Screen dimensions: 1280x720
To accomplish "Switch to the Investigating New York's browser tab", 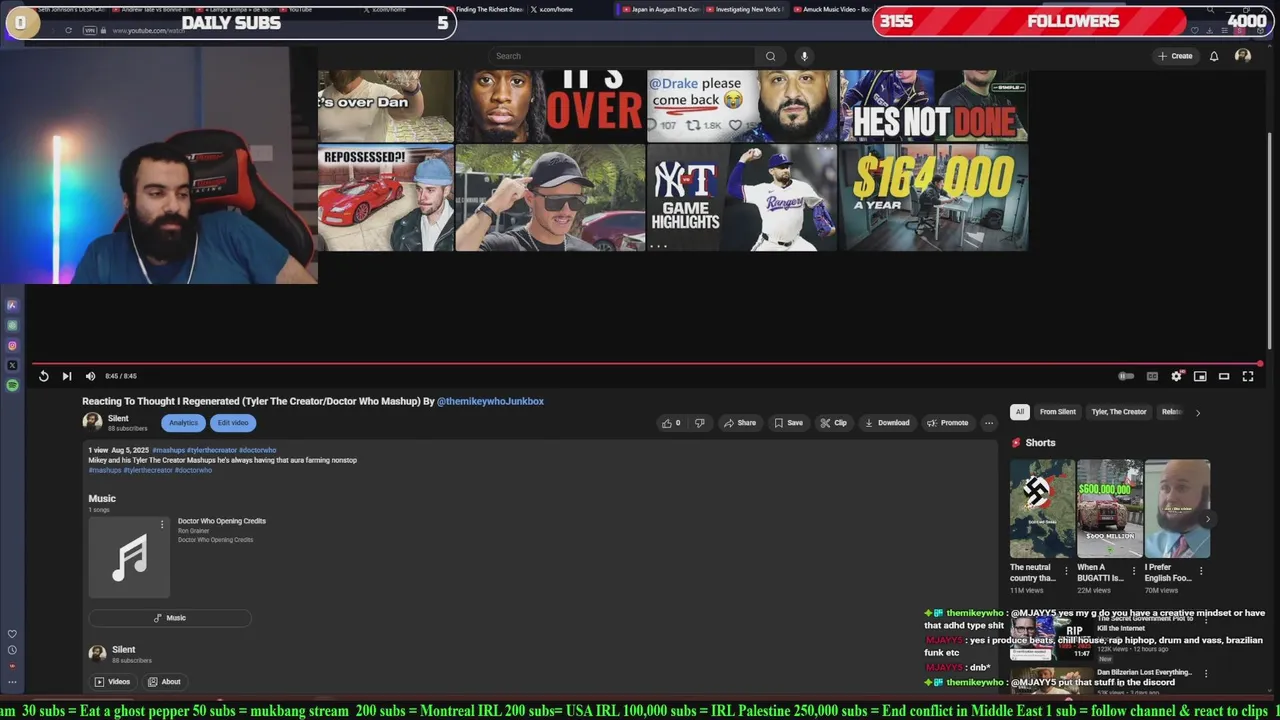I will coord(745,9).
